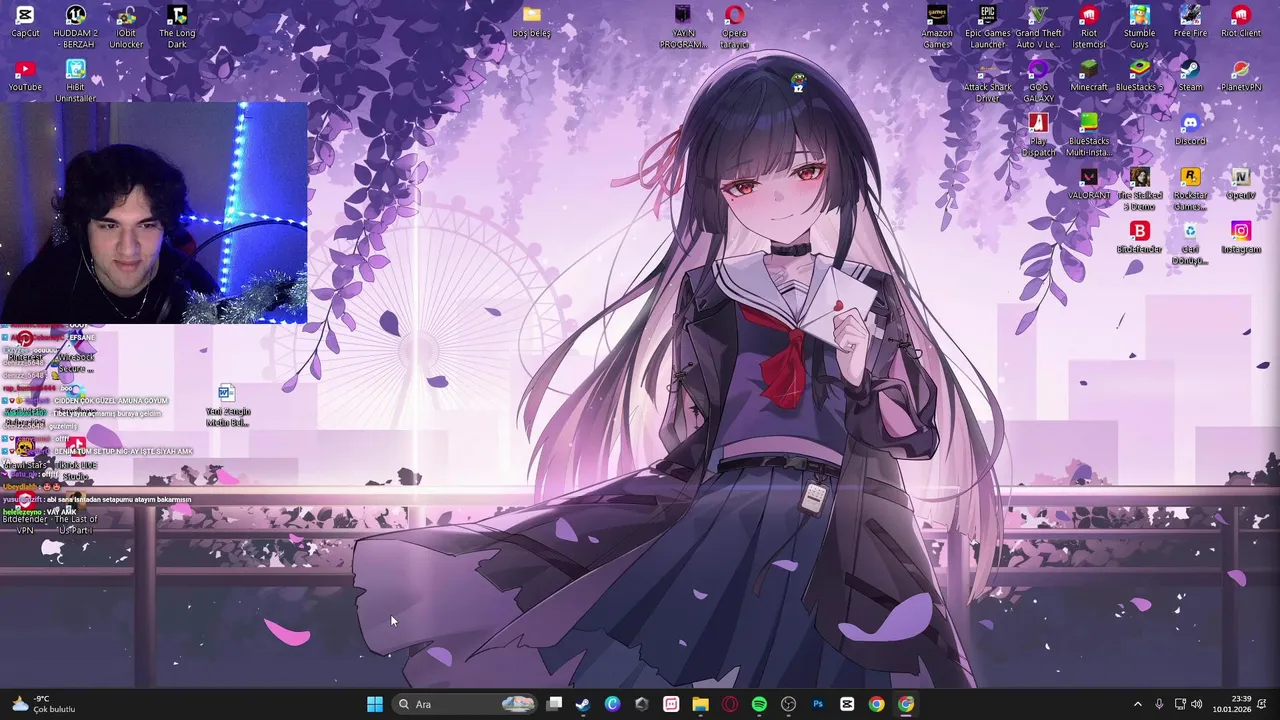Open Opera browser from the taskbar
The width and height of the screenshot is (1280, 720).
(730, 704)
